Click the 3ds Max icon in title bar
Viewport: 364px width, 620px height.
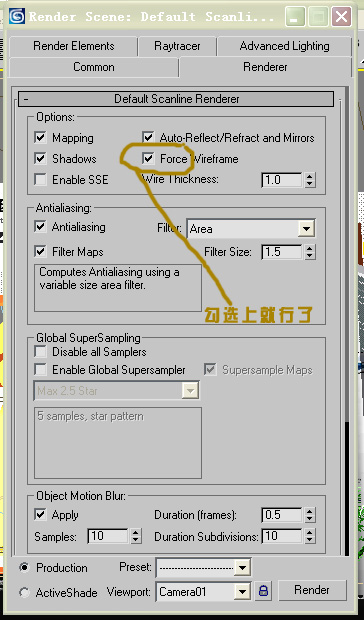[x=17, y=16]
